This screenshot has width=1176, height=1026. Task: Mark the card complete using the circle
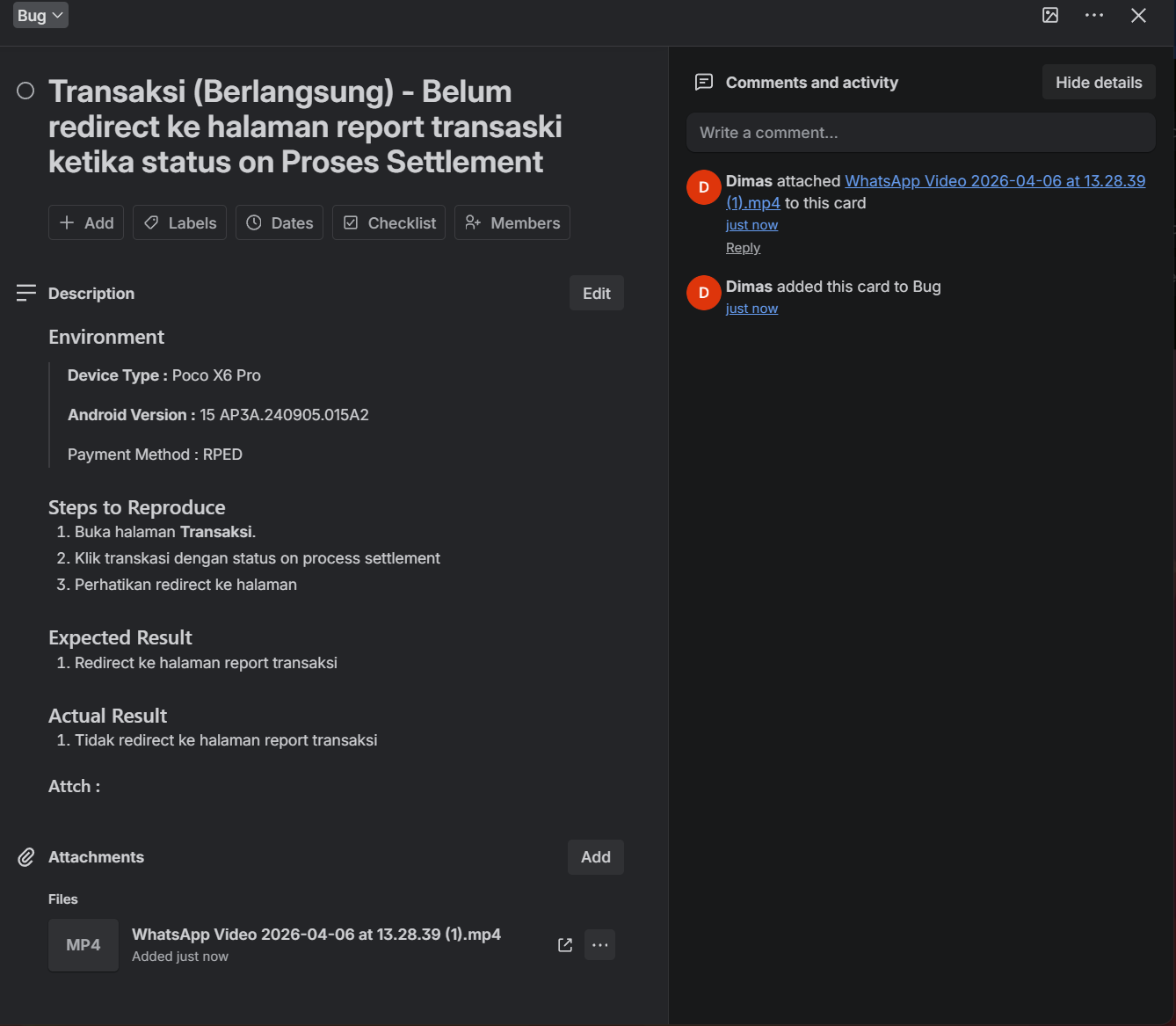(25, 91)
